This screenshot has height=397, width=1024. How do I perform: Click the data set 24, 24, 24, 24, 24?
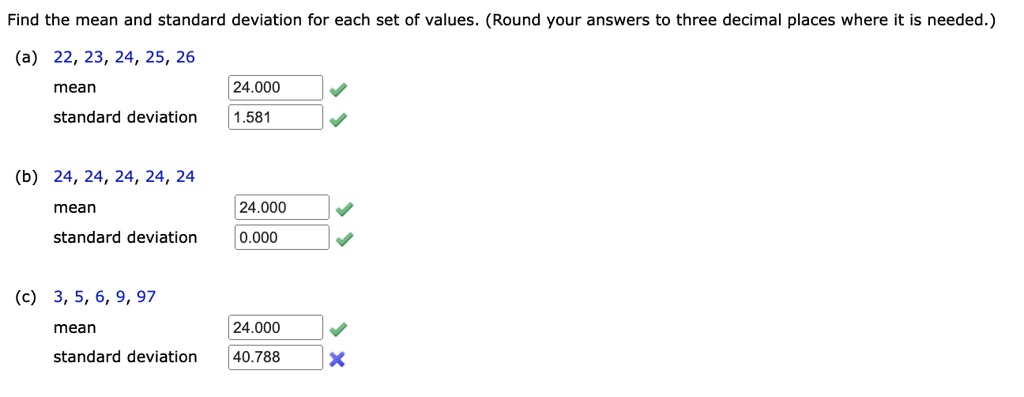[124, 177]
